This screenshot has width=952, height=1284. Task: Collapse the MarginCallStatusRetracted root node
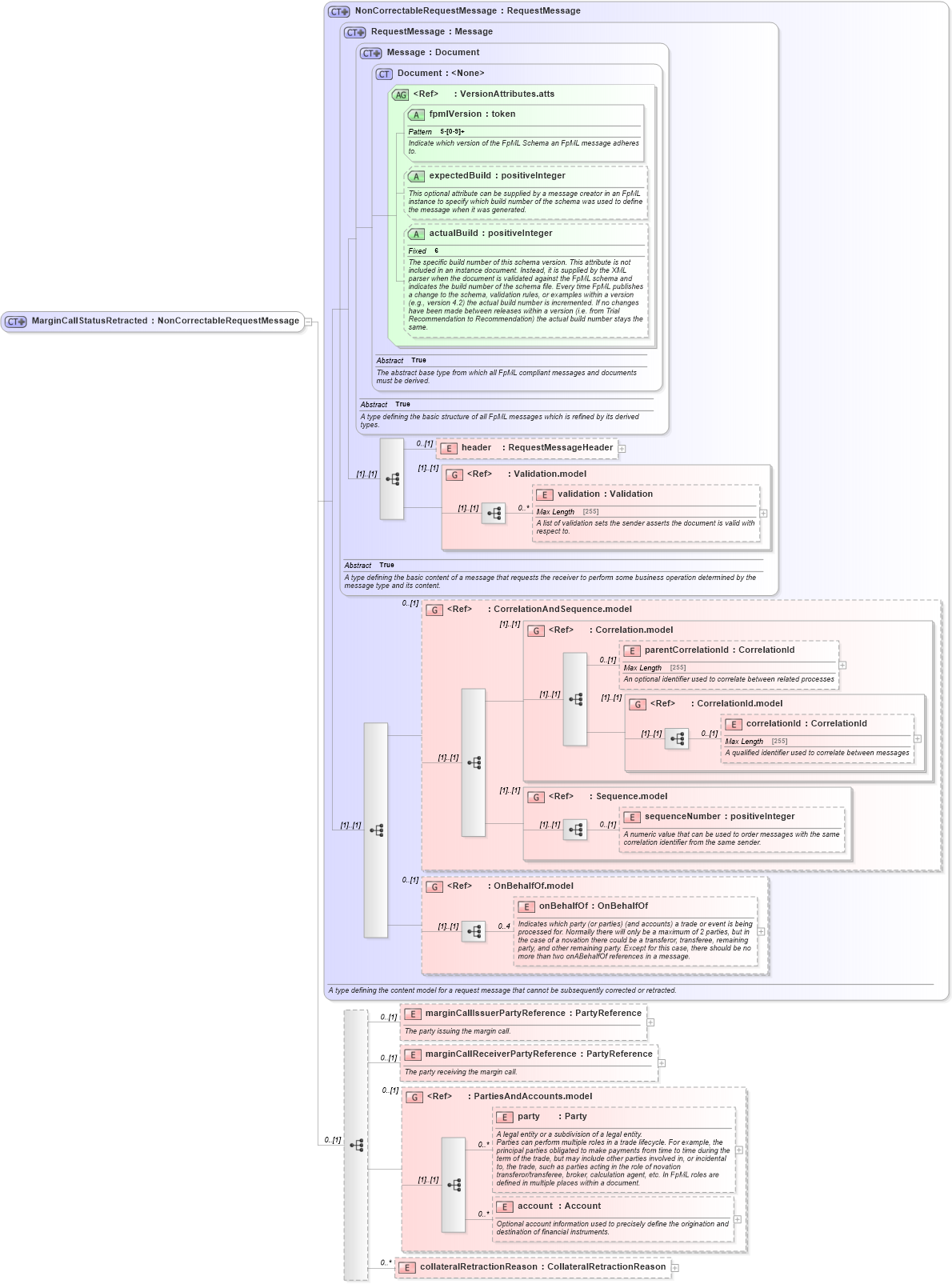coord(309,322)
